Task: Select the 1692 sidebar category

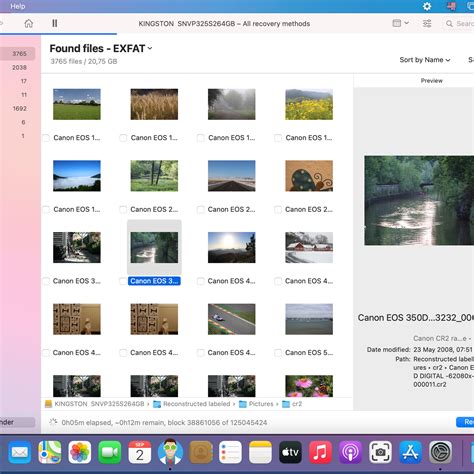Action: click(x=20, y=109)
